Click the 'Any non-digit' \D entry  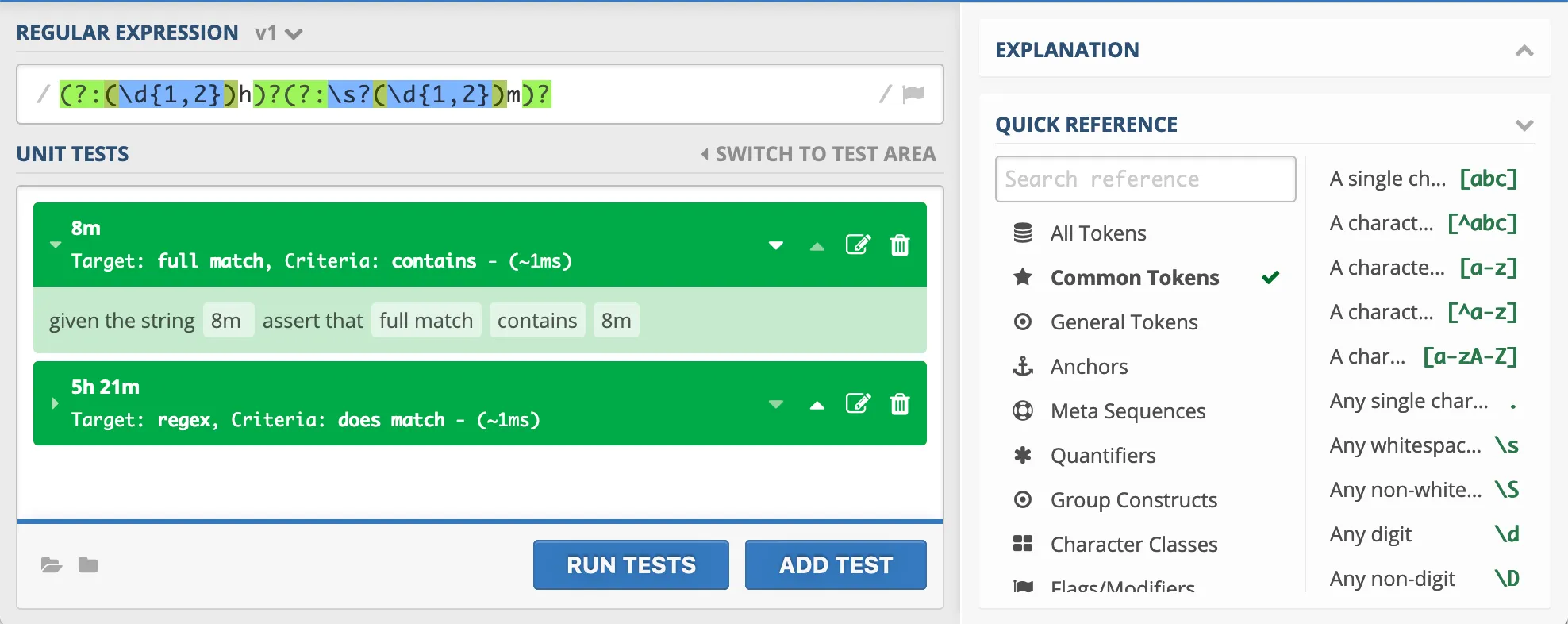(1424, 579)
